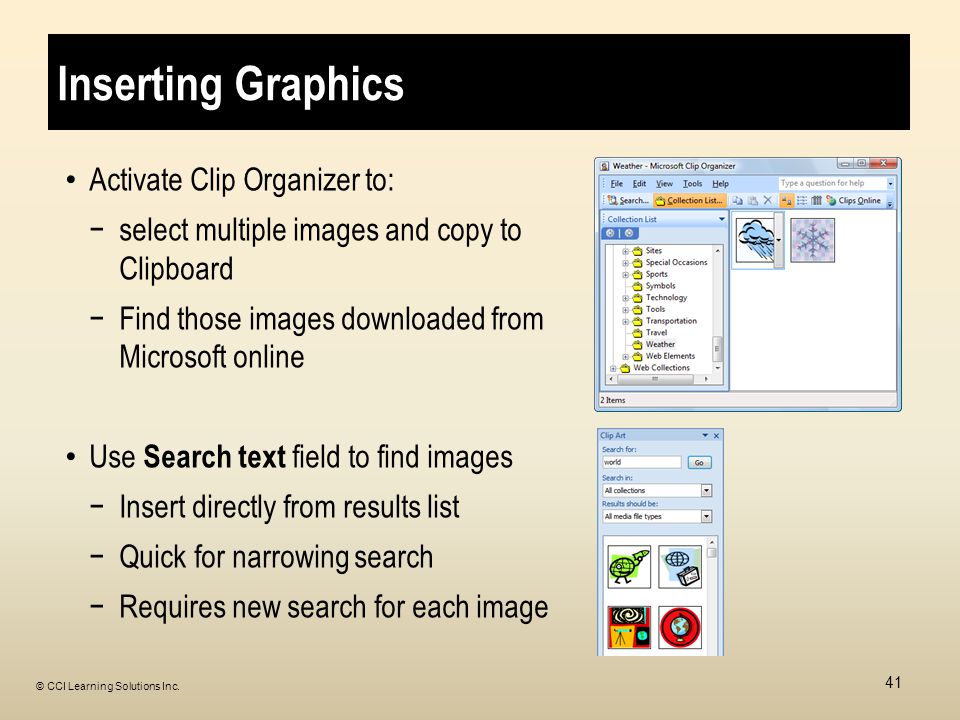Viewport: 960px width, 720px height.
Task: Open the 'Search in' All collections dropdown
Action: click(x=706, y=490)
